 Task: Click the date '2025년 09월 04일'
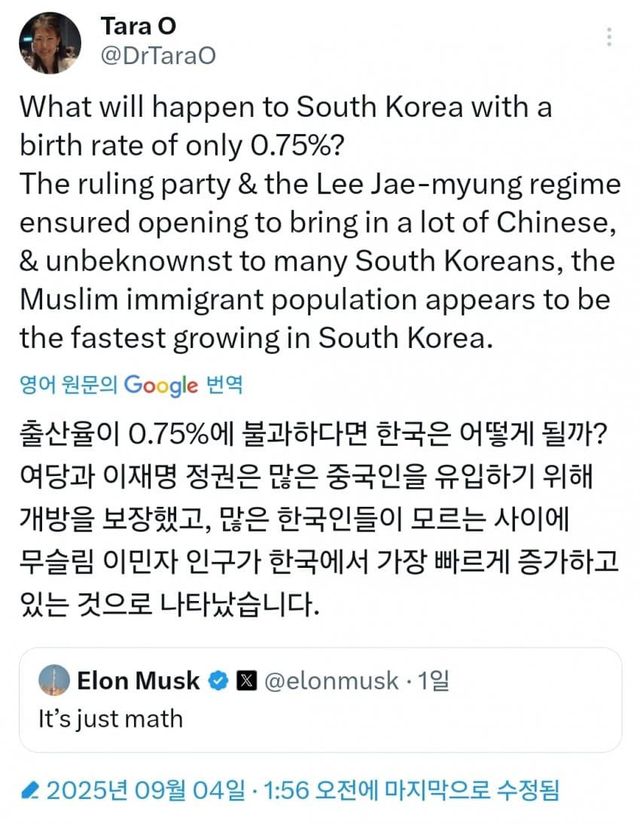[150, 790]
